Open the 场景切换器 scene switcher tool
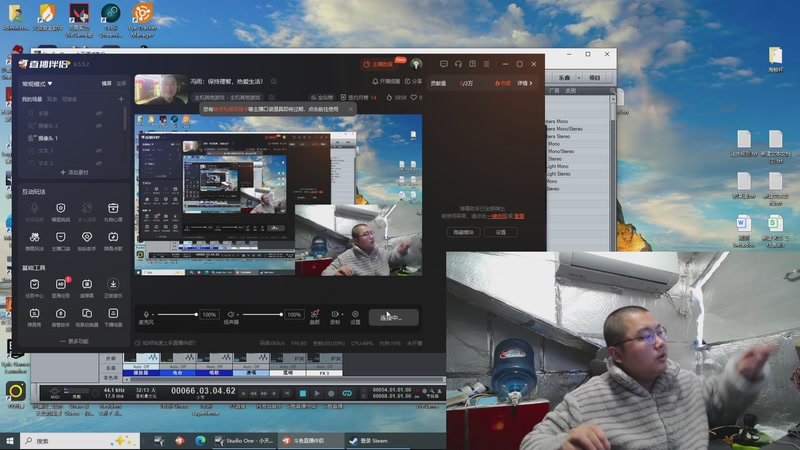Viewport: 800px width, 450px height. pos(87,313)
